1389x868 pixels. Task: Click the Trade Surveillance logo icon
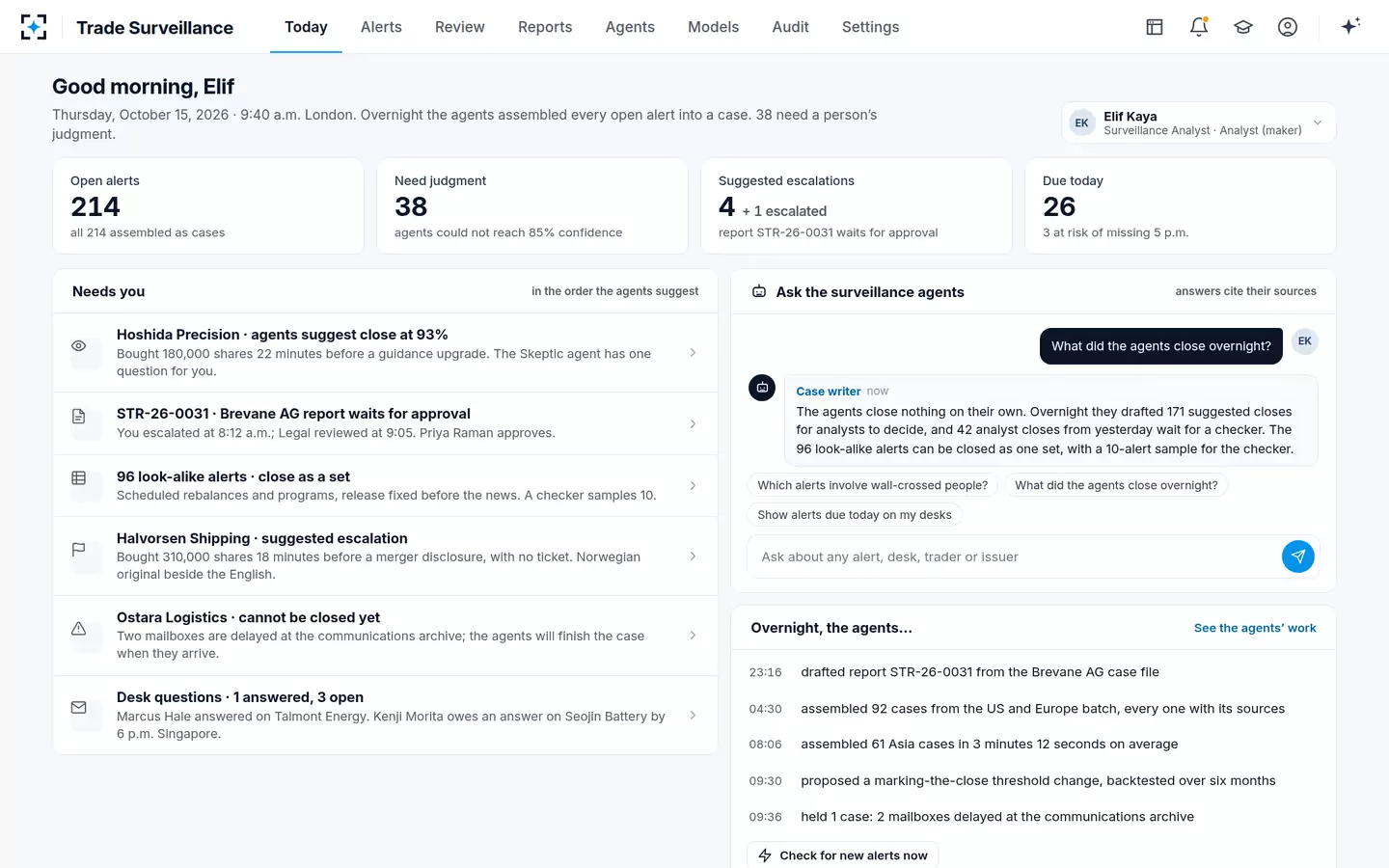pyautogui.click(x=34, y=27)
